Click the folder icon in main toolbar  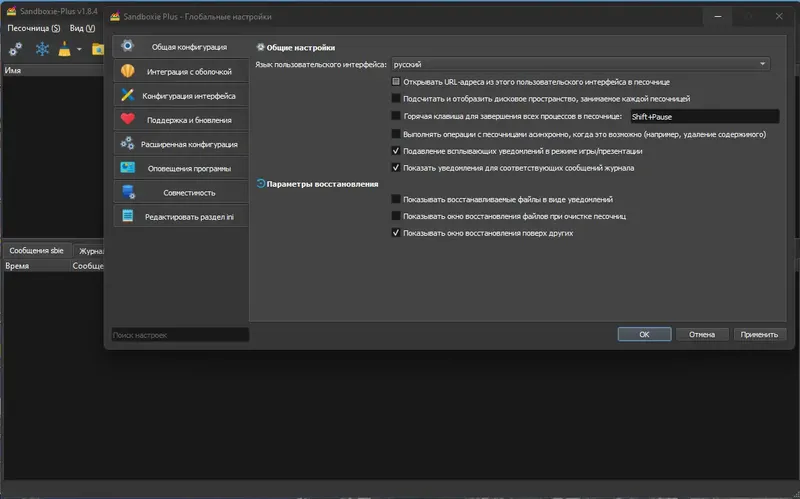coord(97,49)
